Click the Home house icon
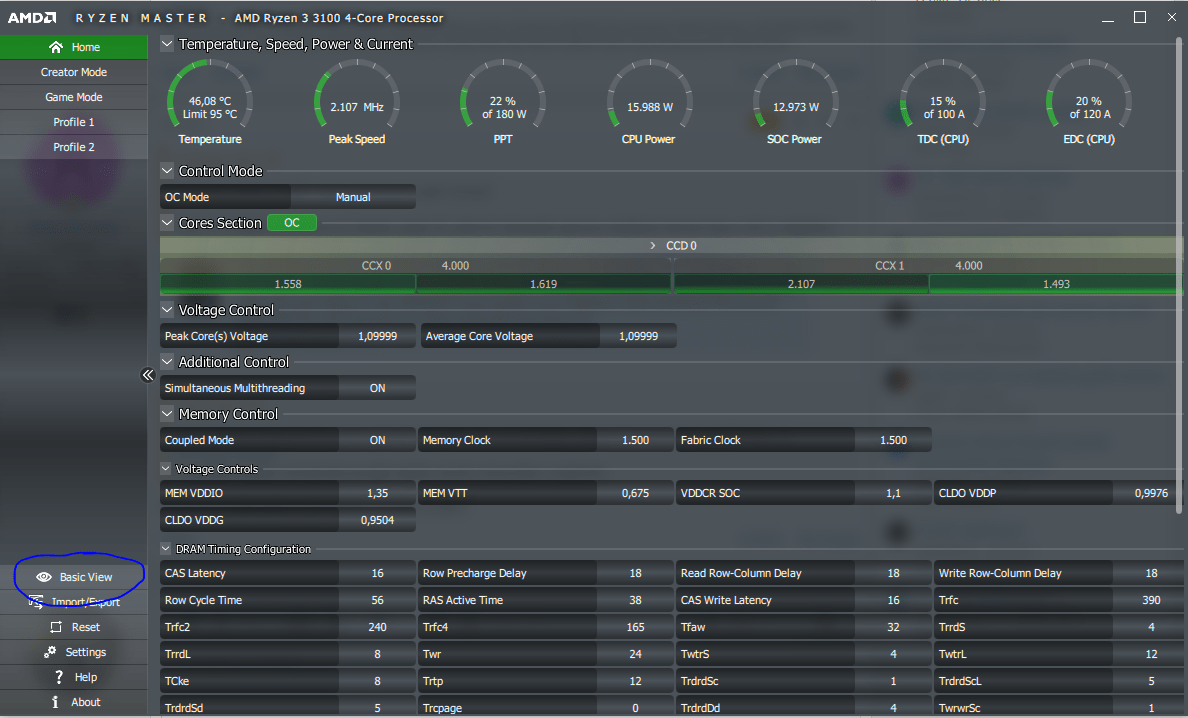 coord(55,47)
